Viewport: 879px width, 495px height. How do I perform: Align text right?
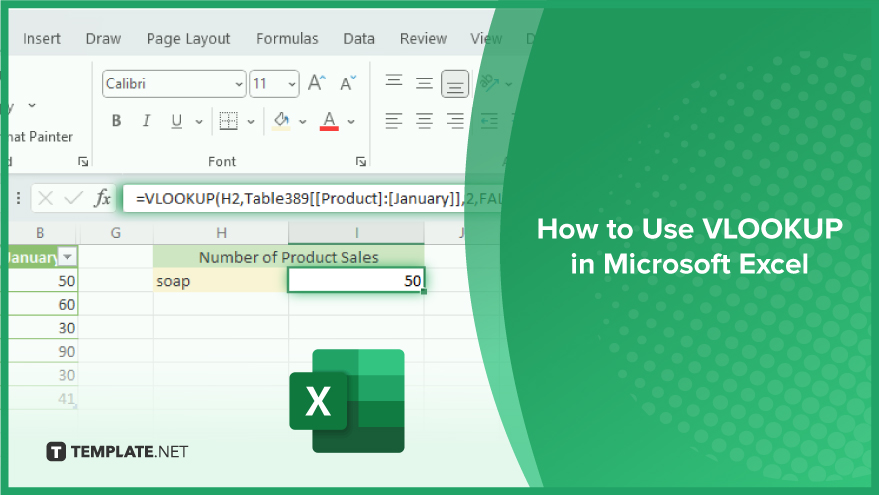click(455, 121)
